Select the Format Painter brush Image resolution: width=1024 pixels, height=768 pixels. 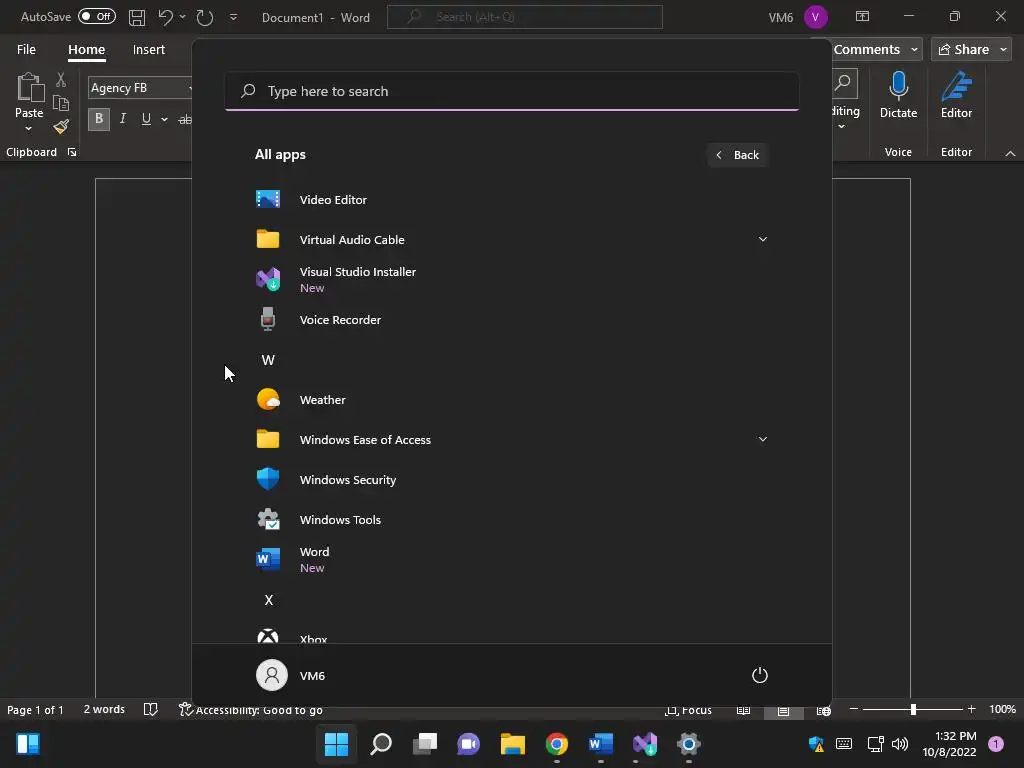(x=61, y=126)
